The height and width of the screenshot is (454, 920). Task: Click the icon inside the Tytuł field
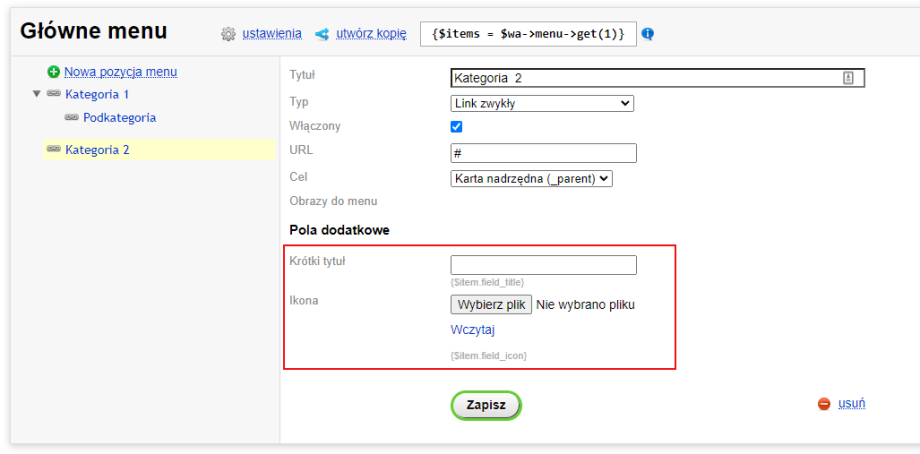pos(848,78)
